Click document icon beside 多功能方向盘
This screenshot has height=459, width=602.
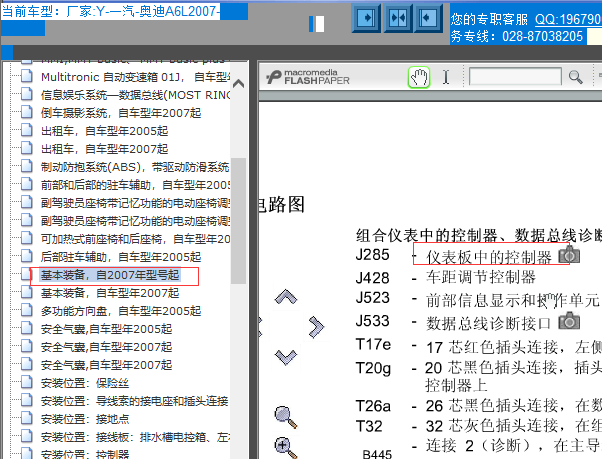(x=26, y=310)
